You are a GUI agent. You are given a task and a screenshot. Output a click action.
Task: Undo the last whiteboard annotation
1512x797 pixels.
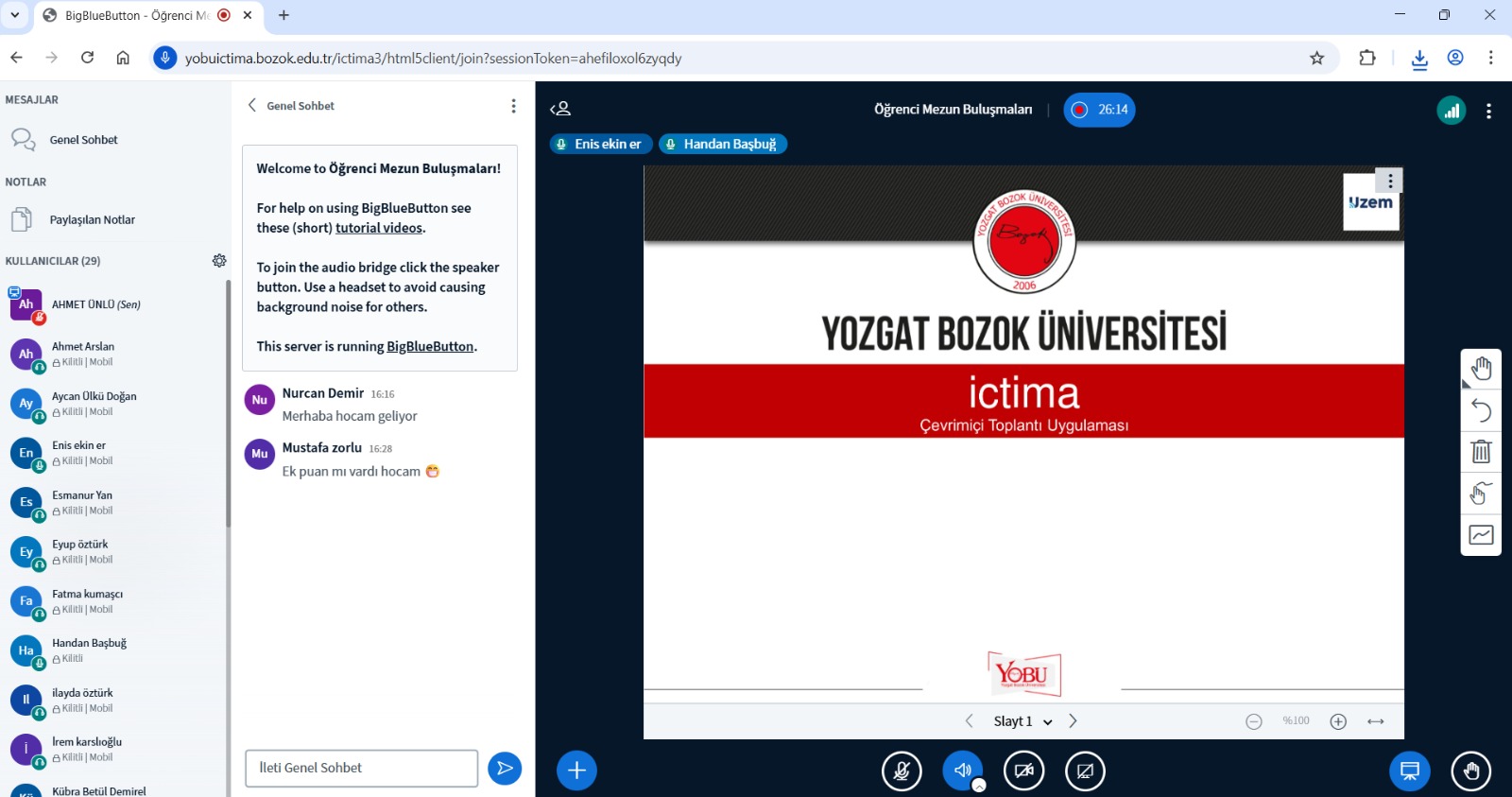(x=1481, y=410)
